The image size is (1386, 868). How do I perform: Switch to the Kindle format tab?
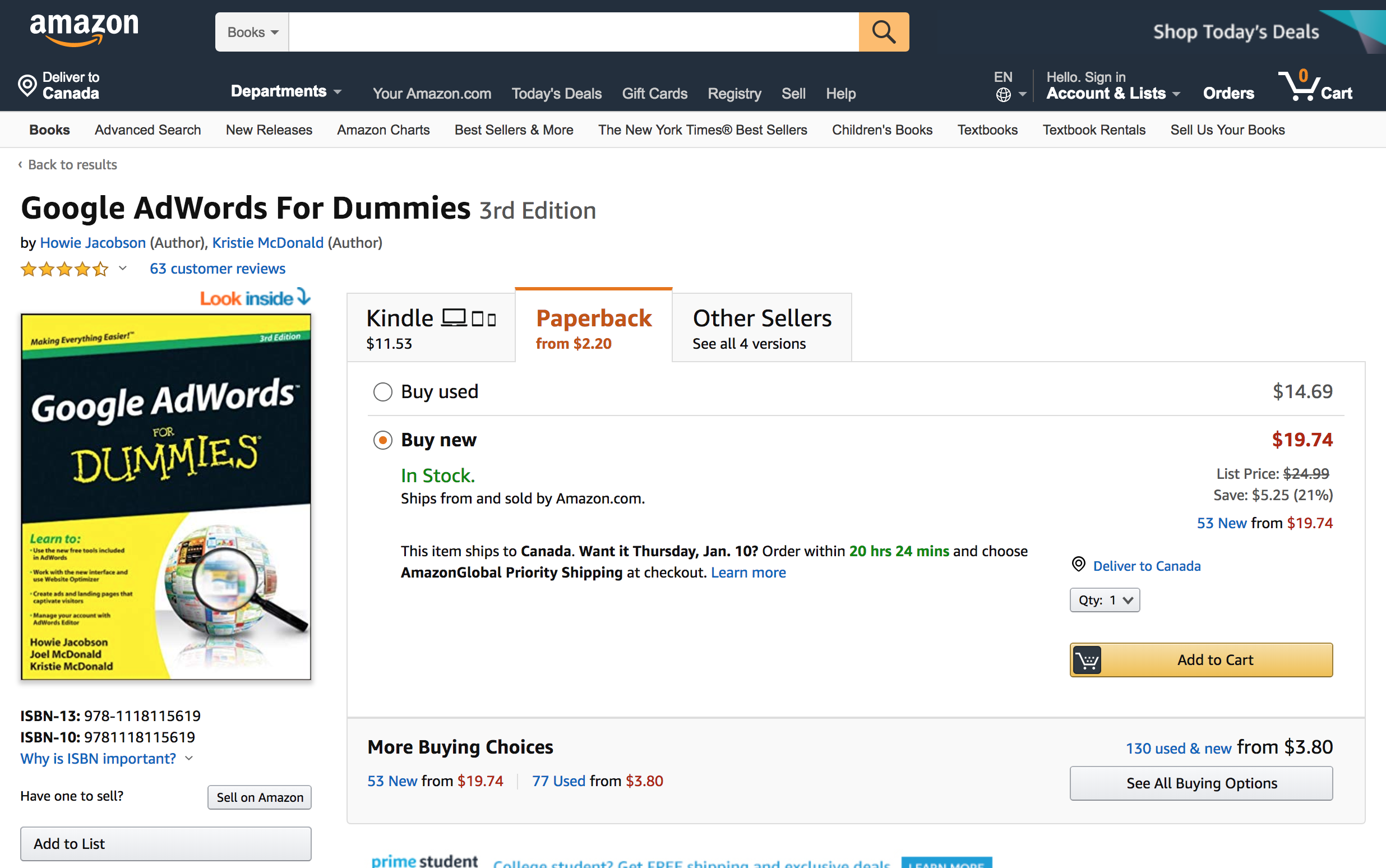[x=431, y=328]
